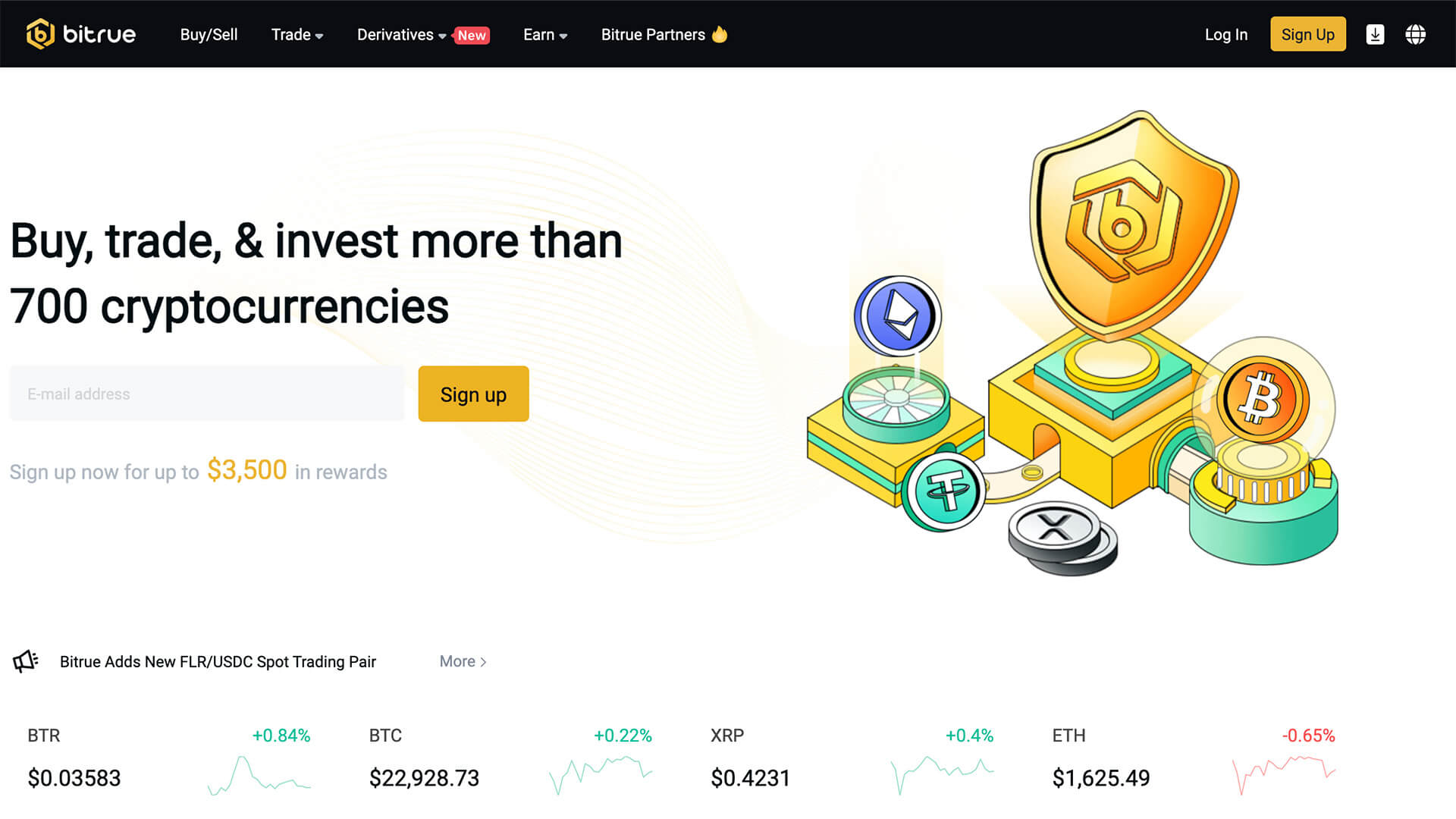Open the globe language selector

click(1415, 34)
